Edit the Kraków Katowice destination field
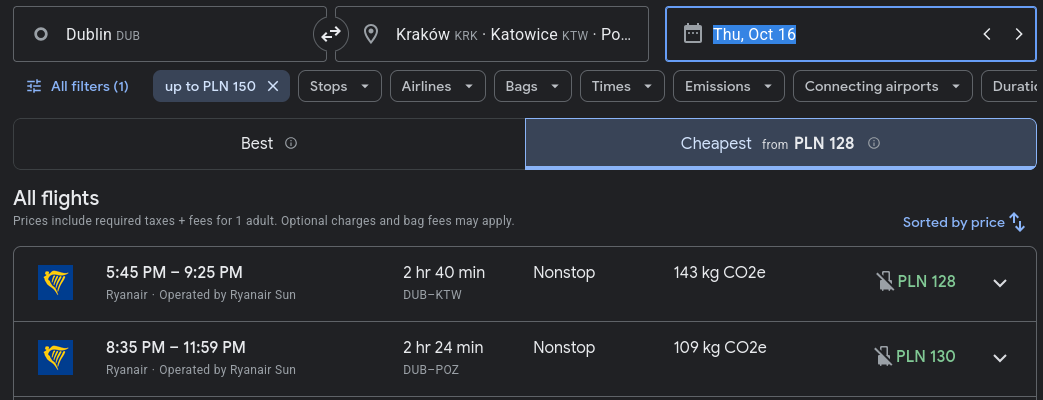Image resolution: width=1043 pixels, height=400 pixels. 492,34
